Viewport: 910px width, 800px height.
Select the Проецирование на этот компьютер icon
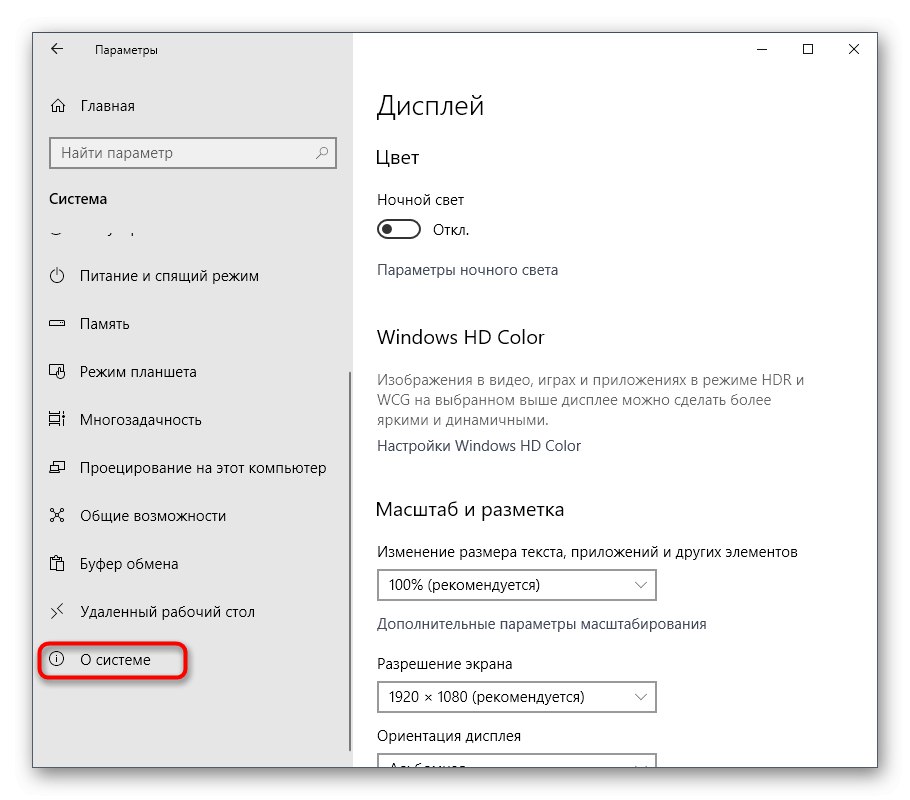tap(55, 468)
